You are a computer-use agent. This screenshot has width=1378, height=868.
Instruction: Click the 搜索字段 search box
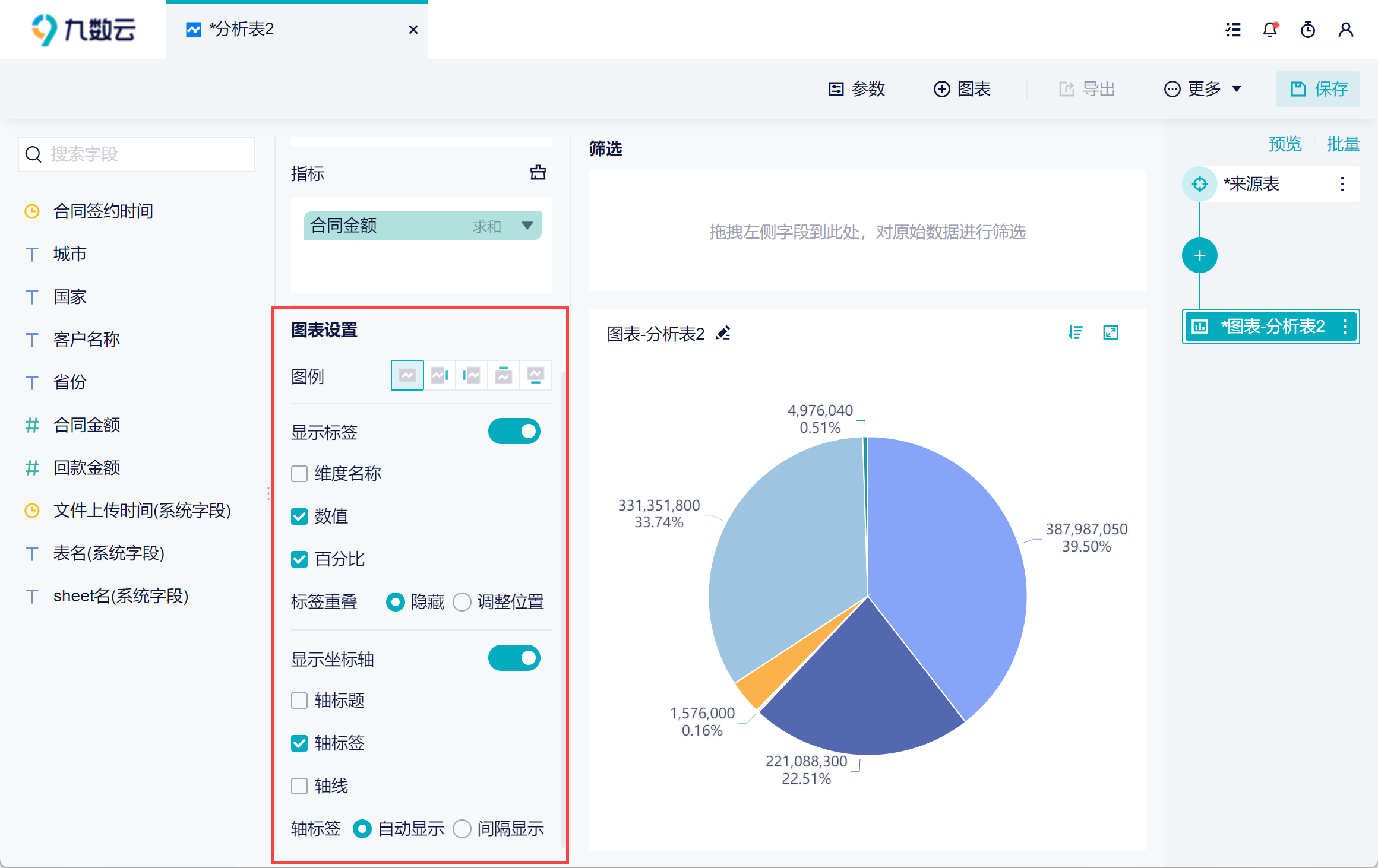[137, 154]
